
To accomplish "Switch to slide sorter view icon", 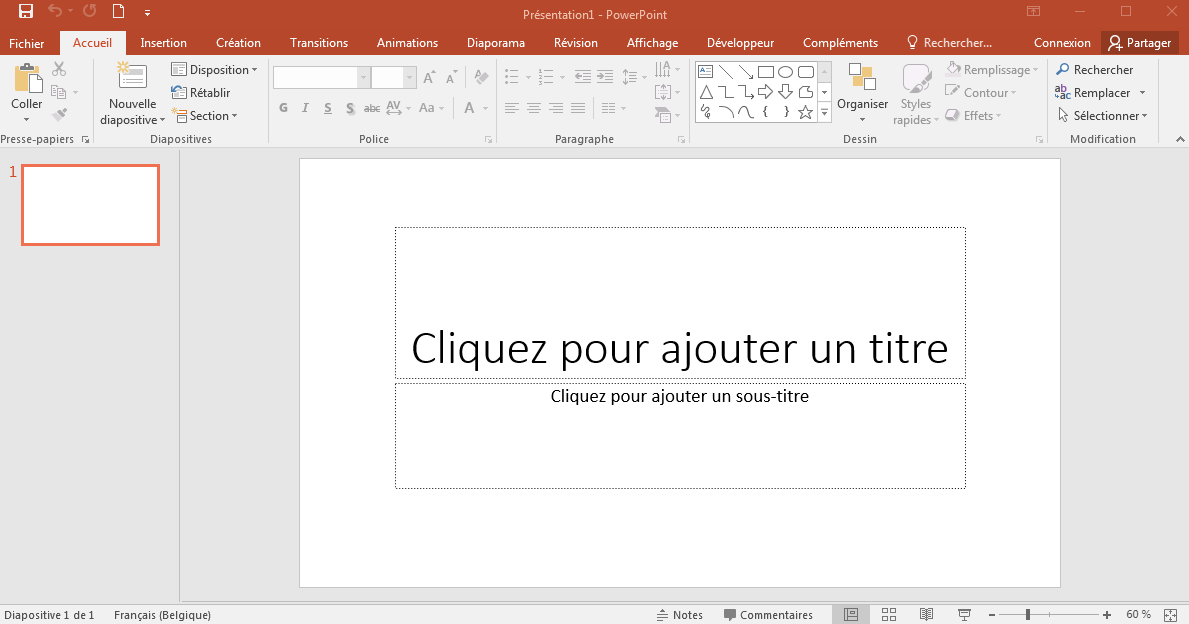I will 889,615.
